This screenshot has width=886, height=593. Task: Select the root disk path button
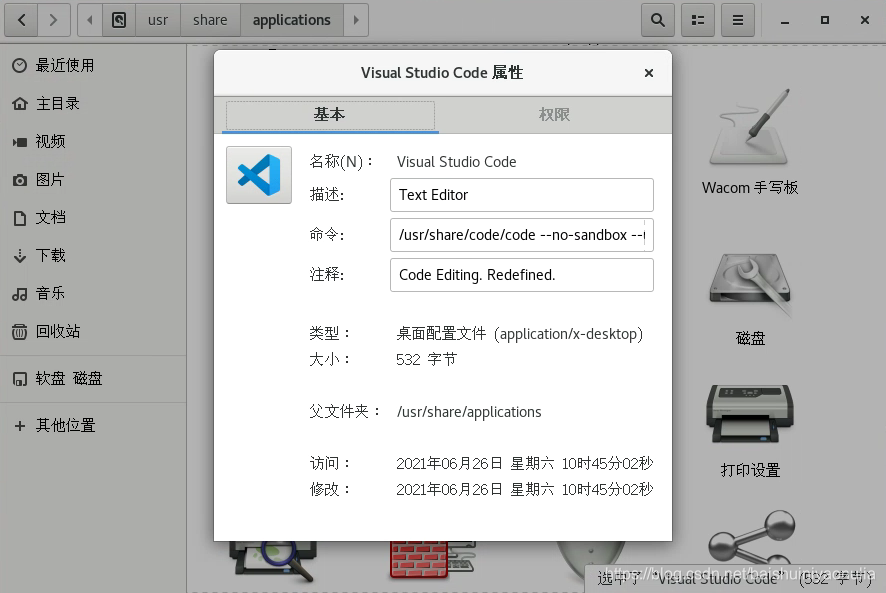tap(119, 20)
